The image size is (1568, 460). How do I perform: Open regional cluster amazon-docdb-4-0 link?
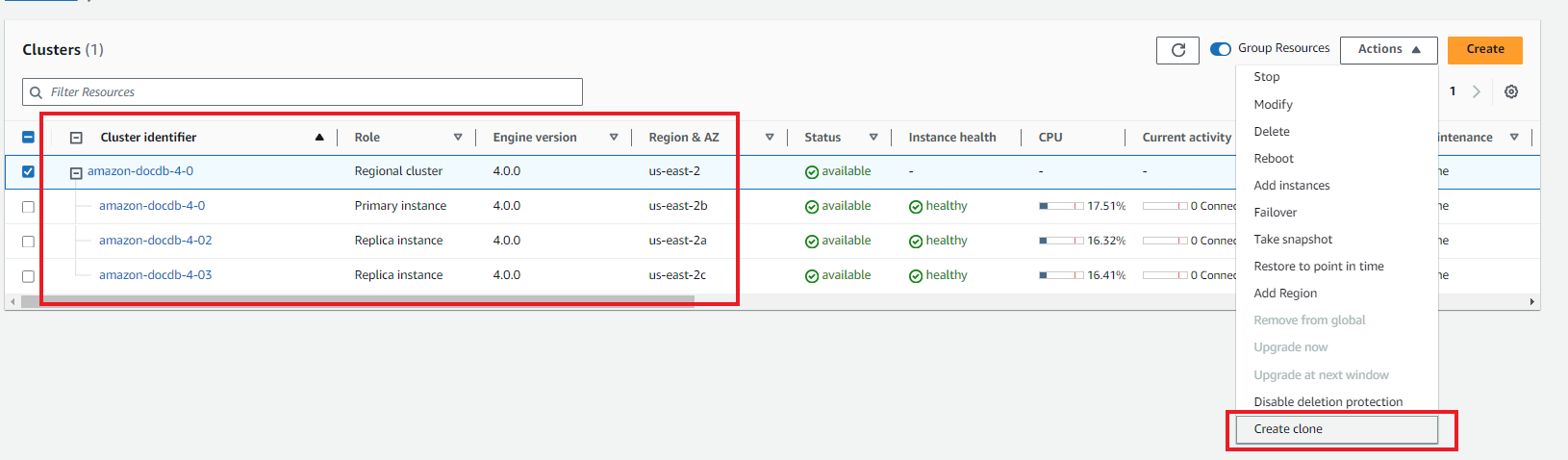(140, 171)
